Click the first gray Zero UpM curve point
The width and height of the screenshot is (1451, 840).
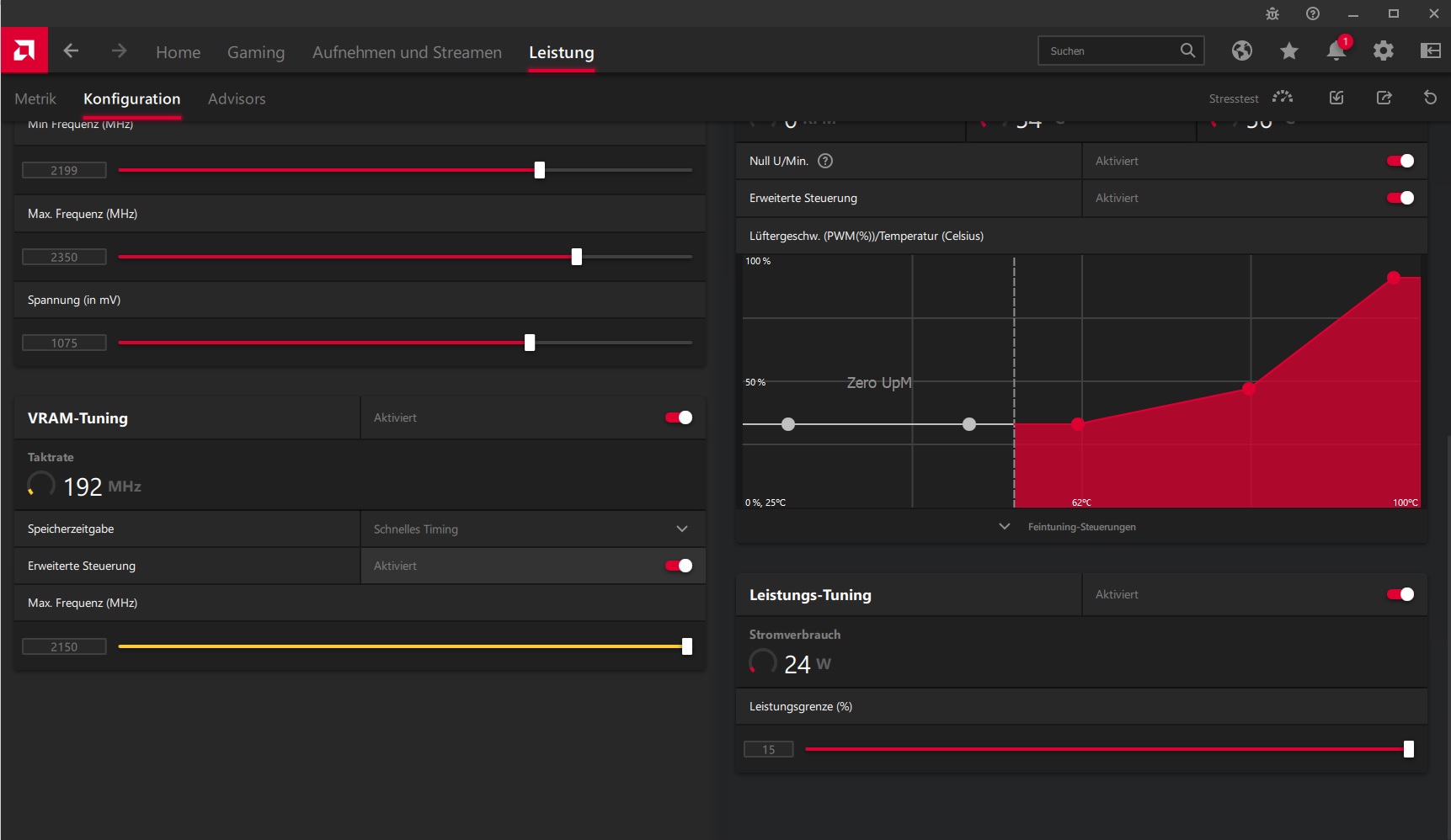[x=788, y=424]
